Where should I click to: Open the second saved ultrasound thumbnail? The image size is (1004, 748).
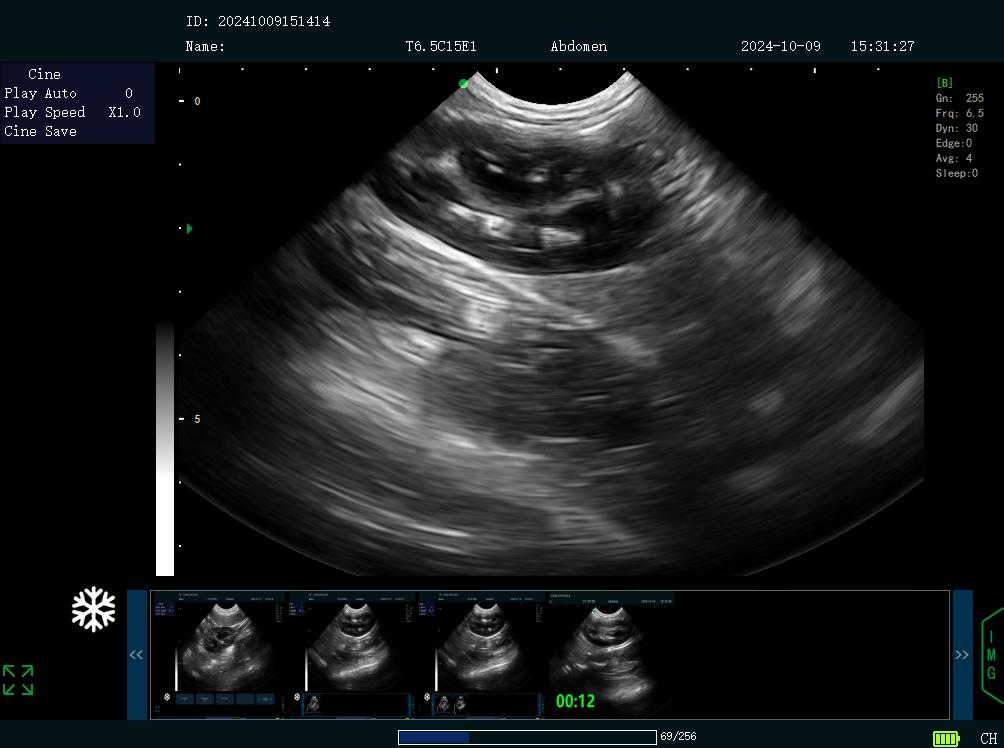(349, 654)
